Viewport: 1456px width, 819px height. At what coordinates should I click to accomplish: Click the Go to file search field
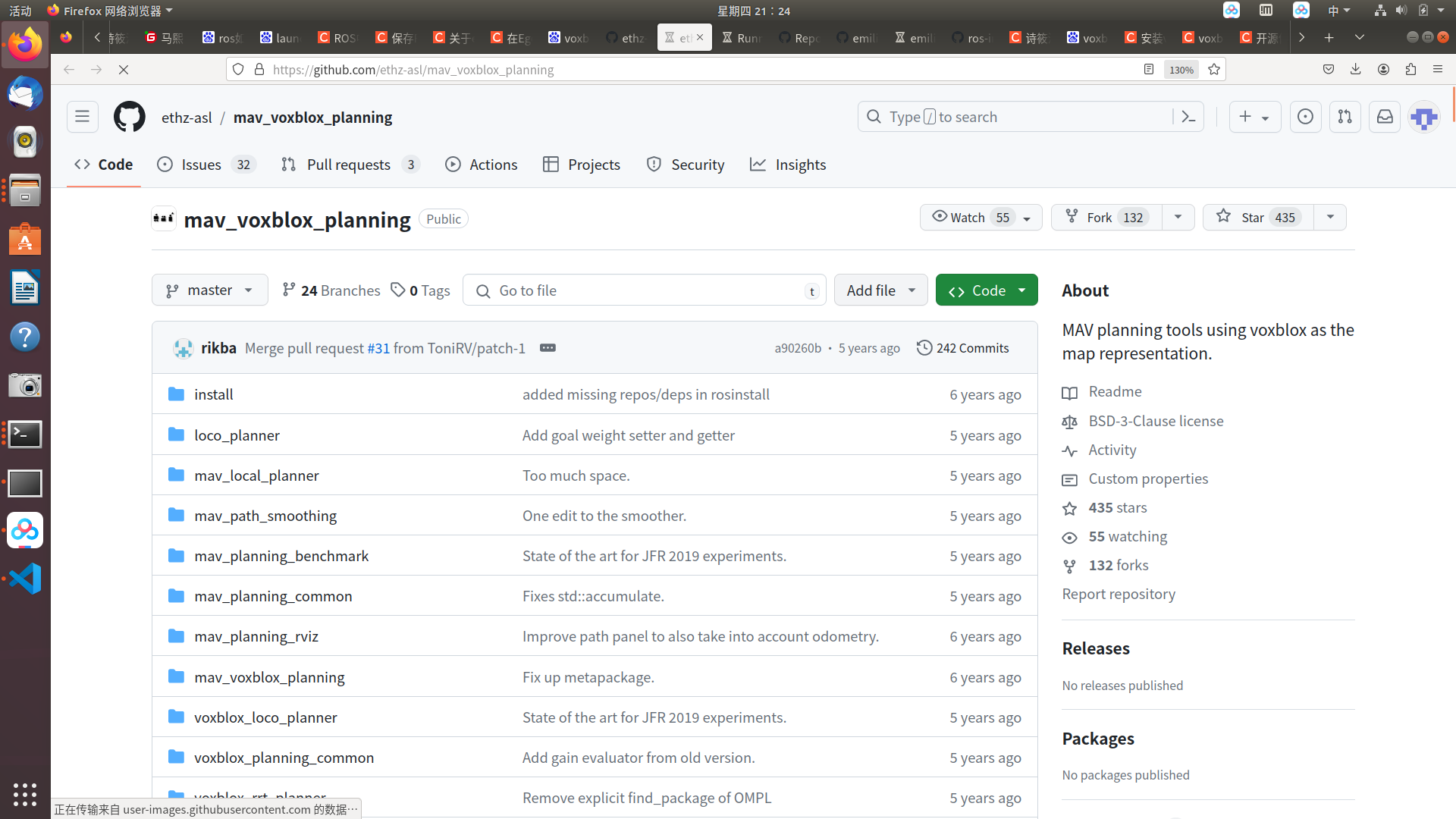(x=645, y=290)
